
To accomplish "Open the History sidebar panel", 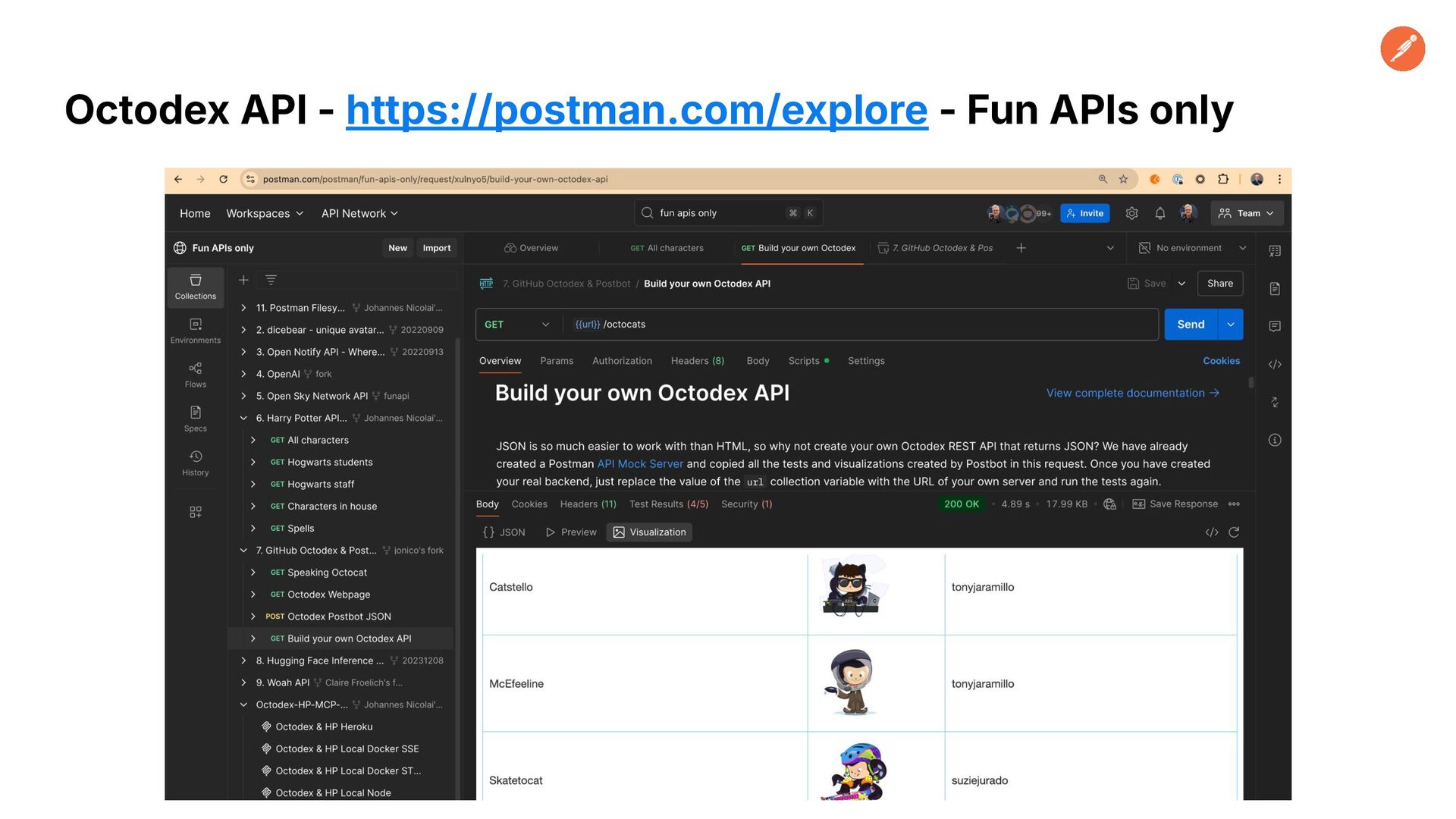I will point(196,463).
